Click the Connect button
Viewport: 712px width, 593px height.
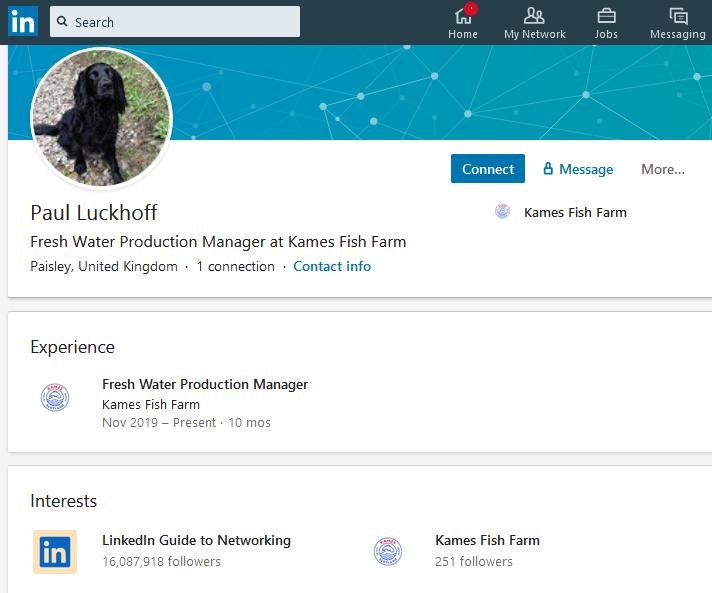point(488,168)
